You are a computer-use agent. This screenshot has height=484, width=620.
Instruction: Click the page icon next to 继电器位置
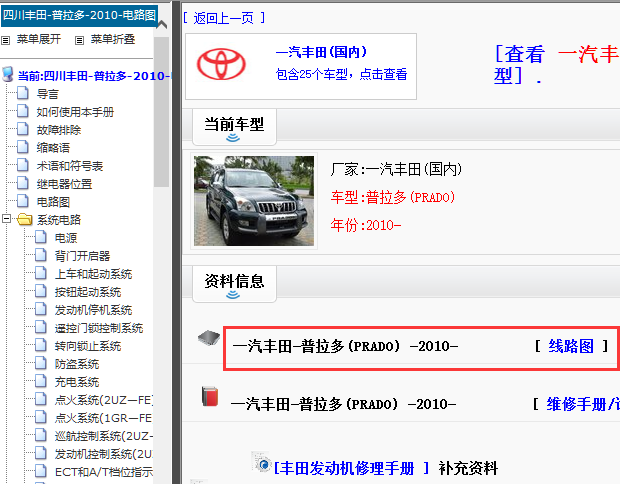pyautogui.click(x=23, y=183)
